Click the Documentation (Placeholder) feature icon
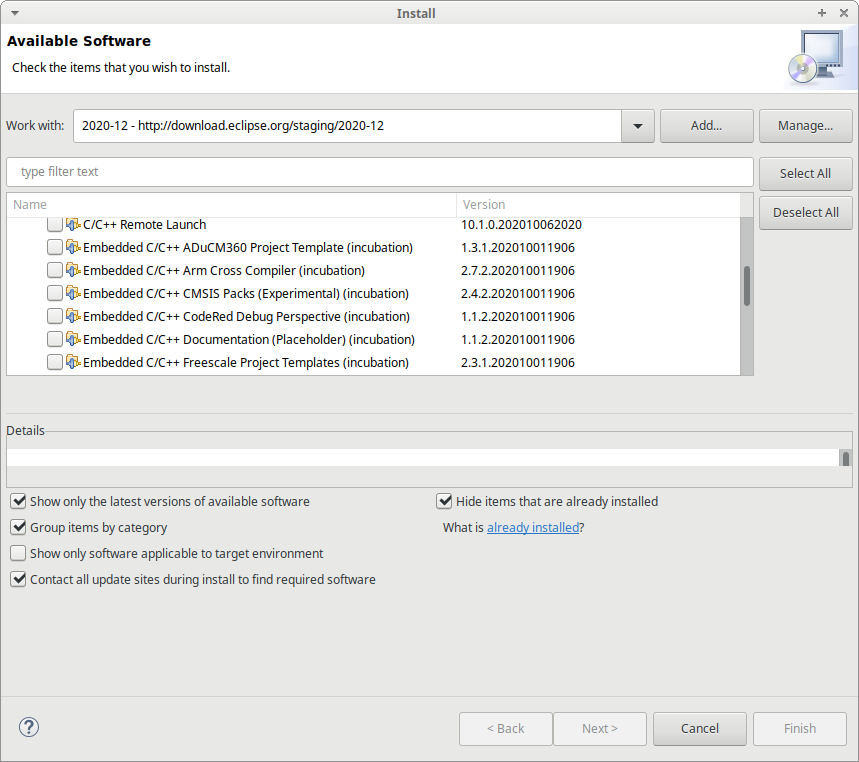 coord(73,339)
